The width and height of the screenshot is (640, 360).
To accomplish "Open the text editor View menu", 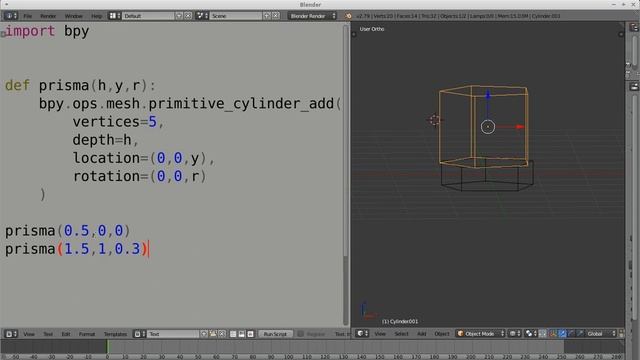I will pyautogui.click(x=29, y=334).
